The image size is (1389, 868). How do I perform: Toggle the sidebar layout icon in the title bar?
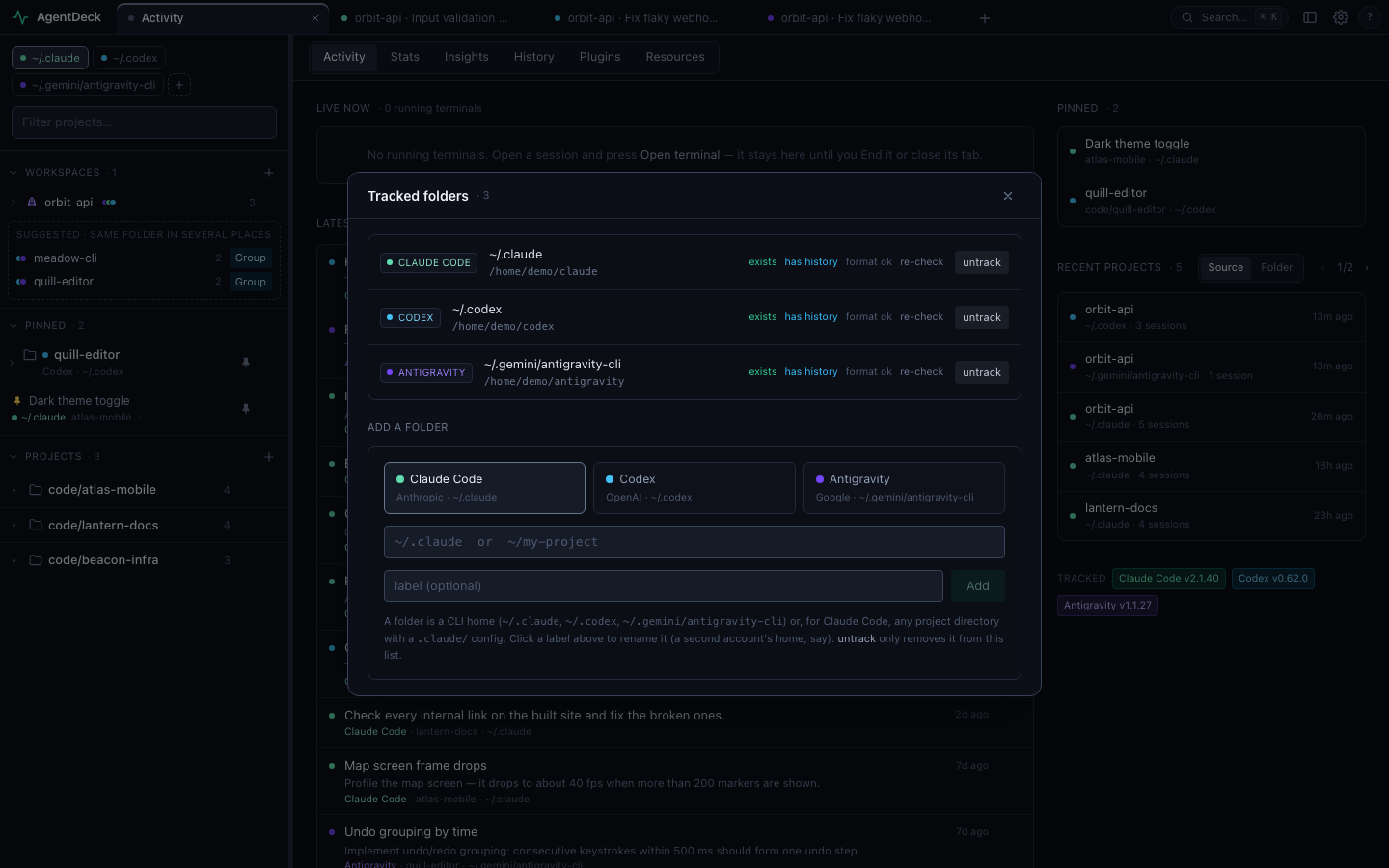point(1310,17)
